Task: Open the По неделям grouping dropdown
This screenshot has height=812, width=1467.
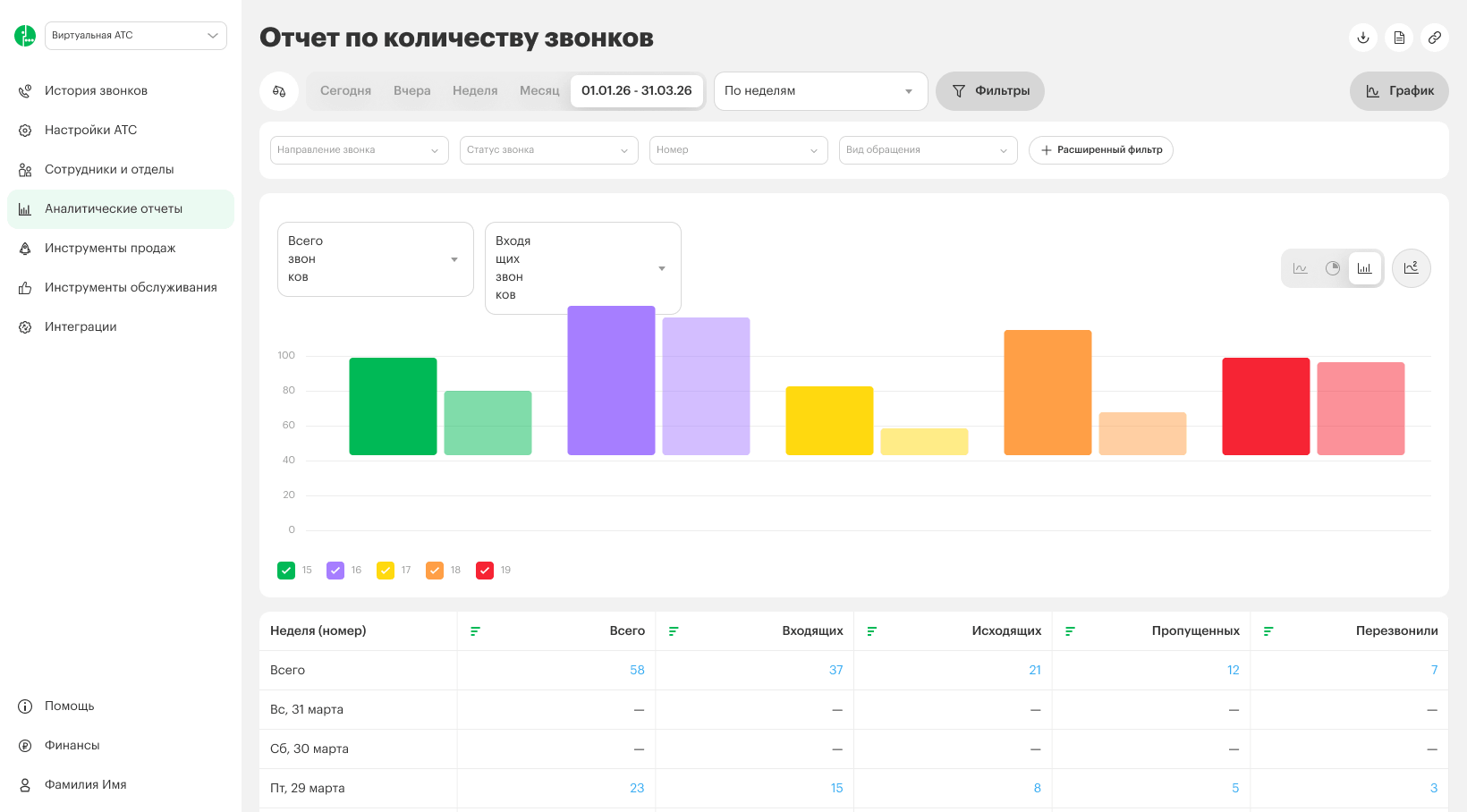Action: coord(820,91)
